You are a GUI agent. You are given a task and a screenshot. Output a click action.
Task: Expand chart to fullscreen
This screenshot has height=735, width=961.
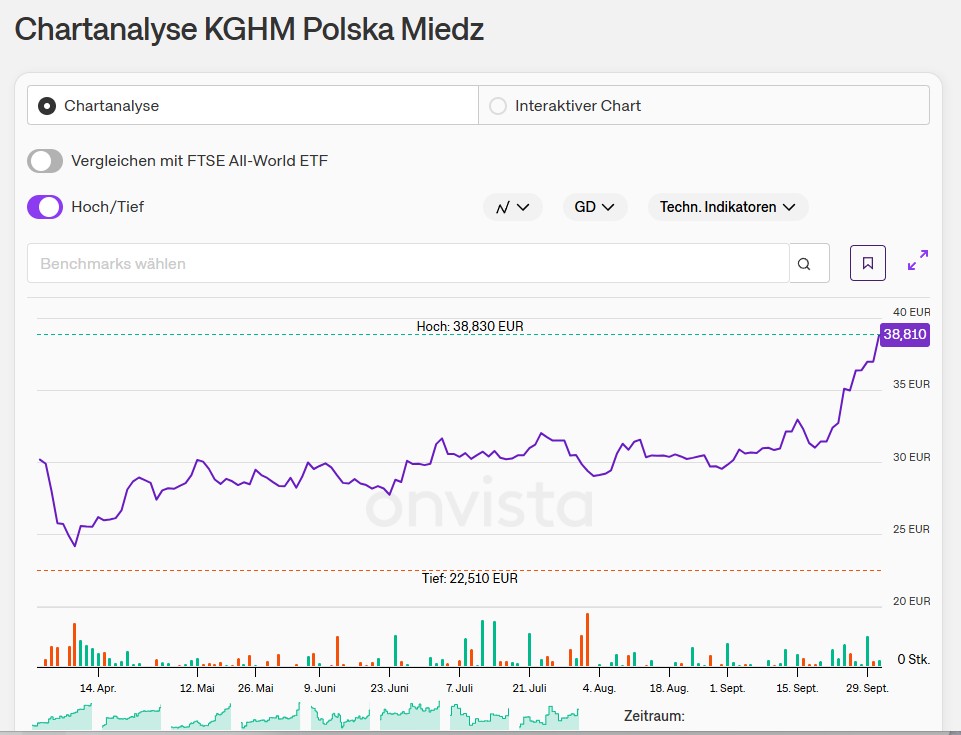(917, 261)
